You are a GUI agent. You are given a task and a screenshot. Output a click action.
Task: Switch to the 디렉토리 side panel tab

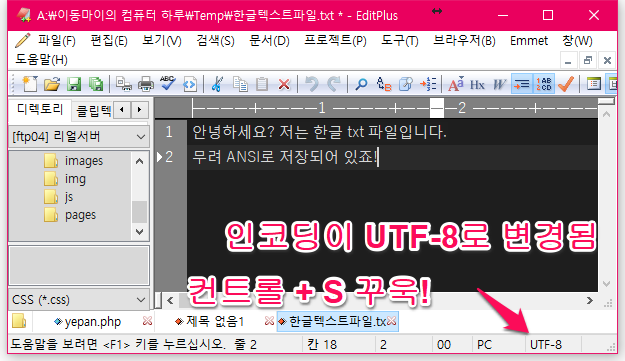click(x=40, y=109)
